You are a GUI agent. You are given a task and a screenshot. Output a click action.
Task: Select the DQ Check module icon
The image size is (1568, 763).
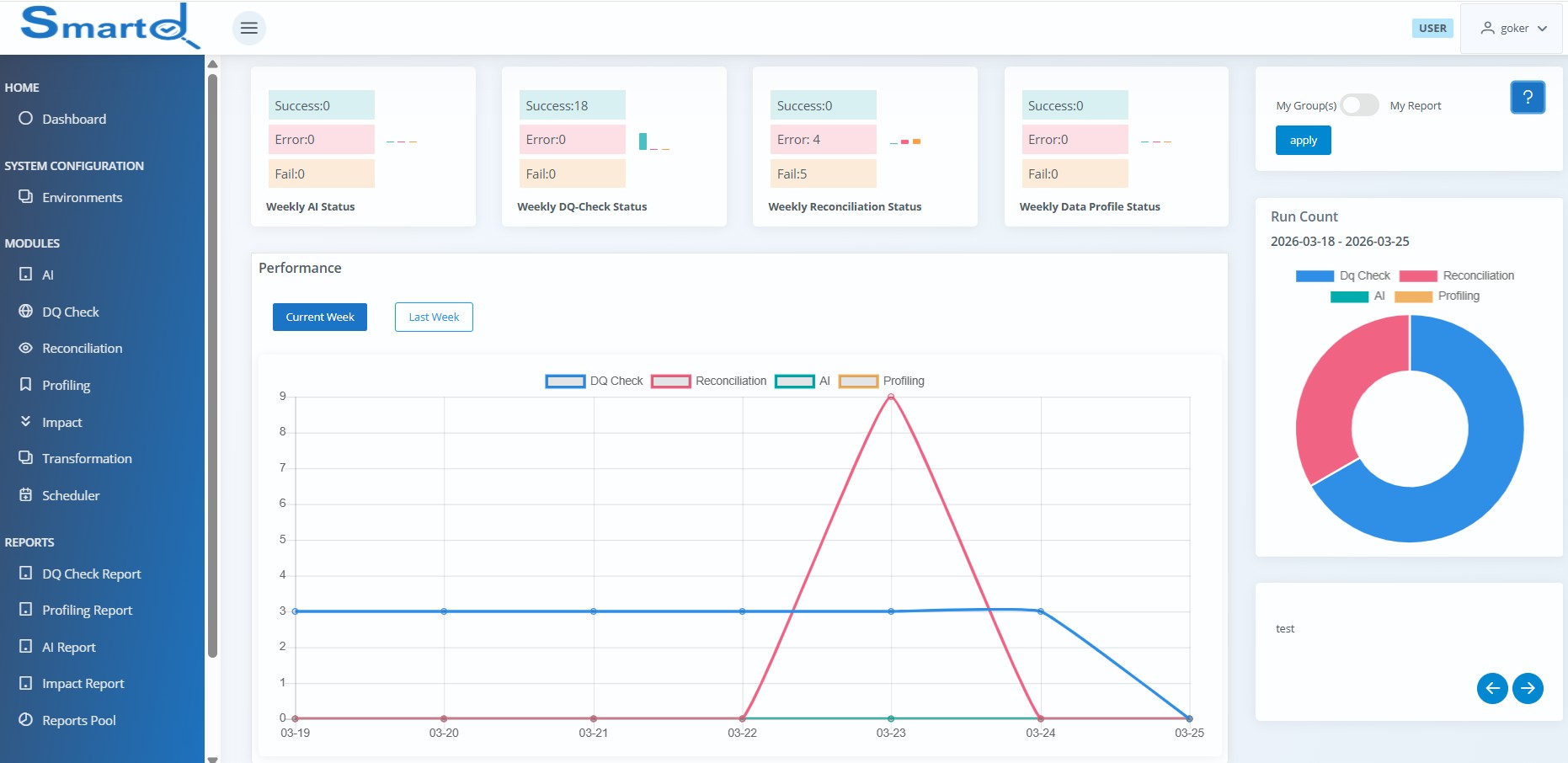25,312
